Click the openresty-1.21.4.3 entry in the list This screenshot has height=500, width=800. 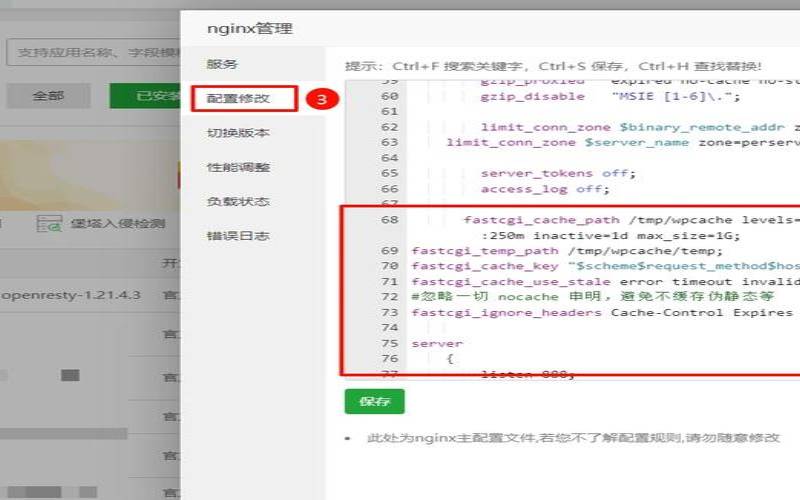[71, 295]
